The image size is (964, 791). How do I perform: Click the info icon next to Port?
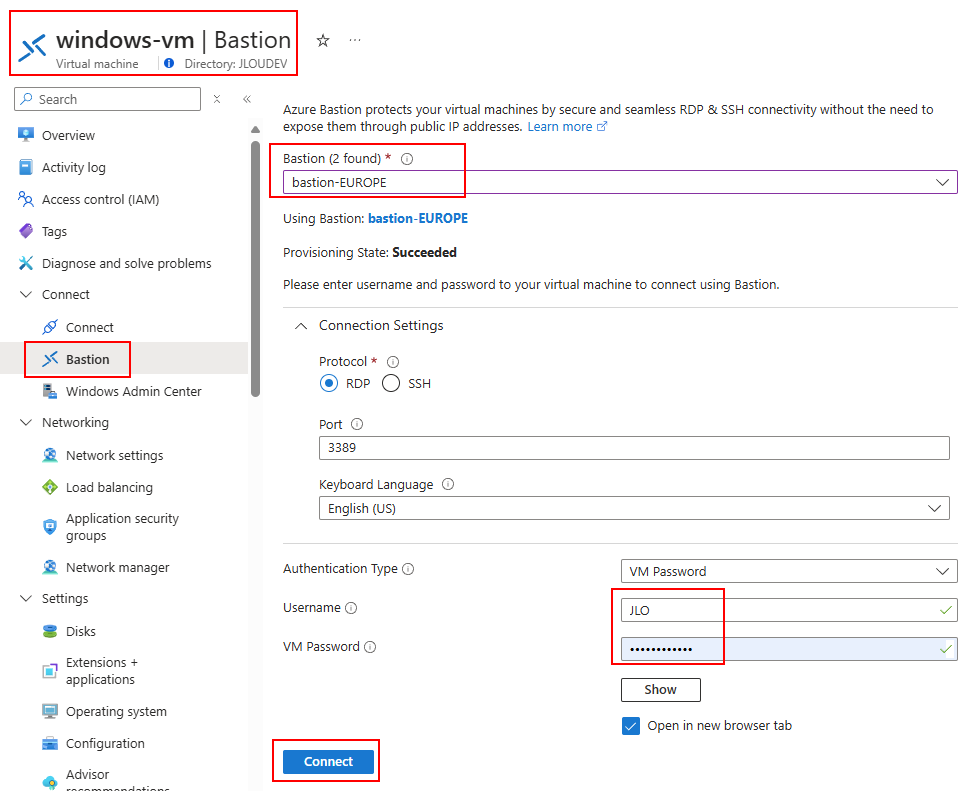tap(357, 424)
